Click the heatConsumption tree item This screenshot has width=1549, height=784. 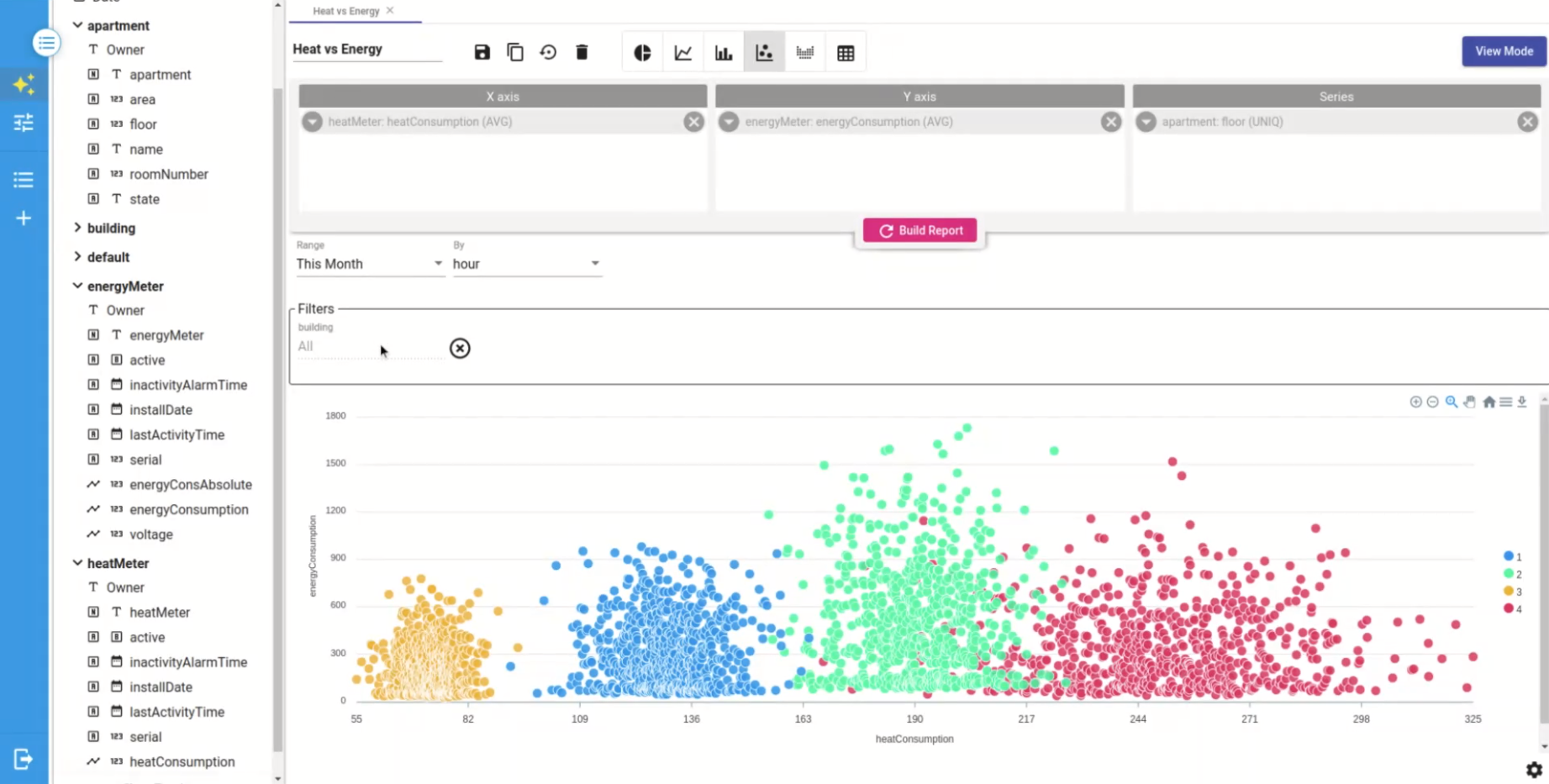[x=182, y=761]
